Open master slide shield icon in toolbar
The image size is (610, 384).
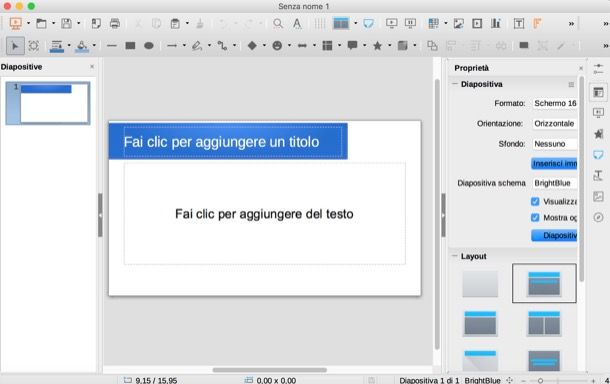coord(368,24)
